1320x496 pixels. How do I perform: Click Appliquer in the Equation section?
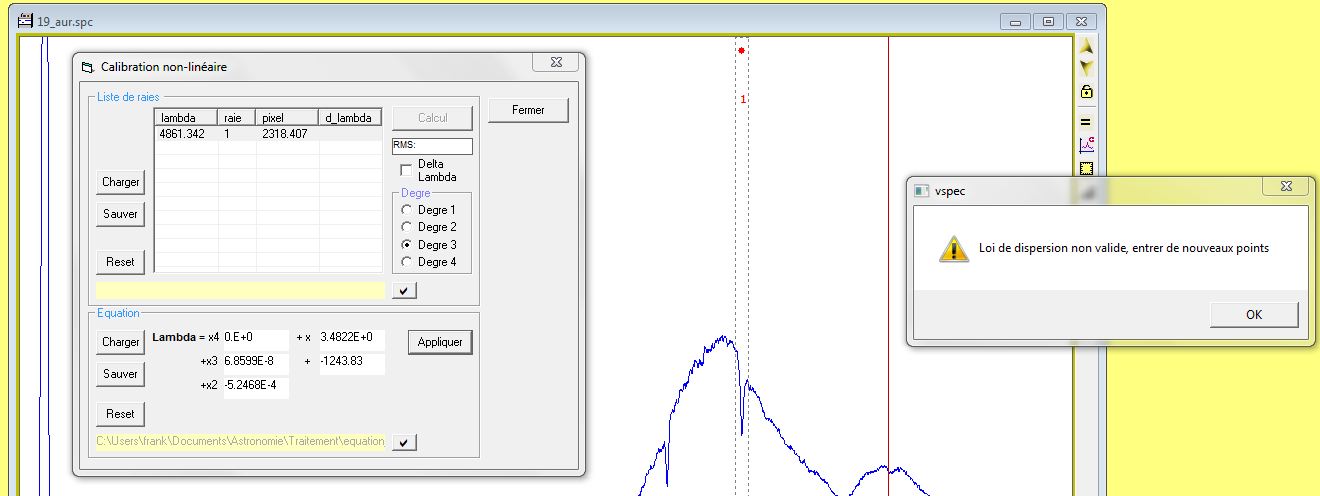coord(440,342)
